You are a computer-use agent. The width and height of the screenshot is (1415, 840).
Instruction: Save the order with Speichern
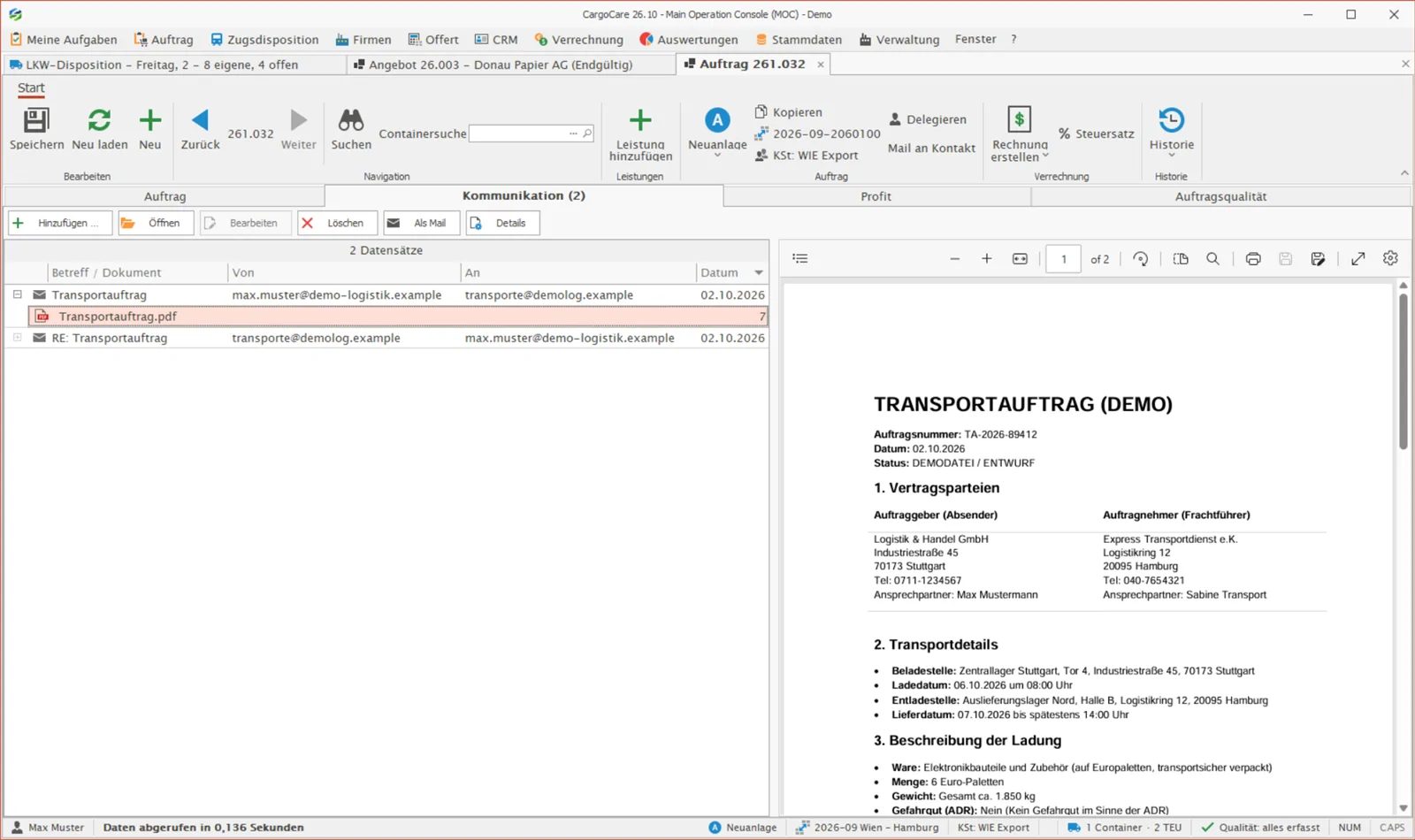pyautogui.click(x=36, y=129)
